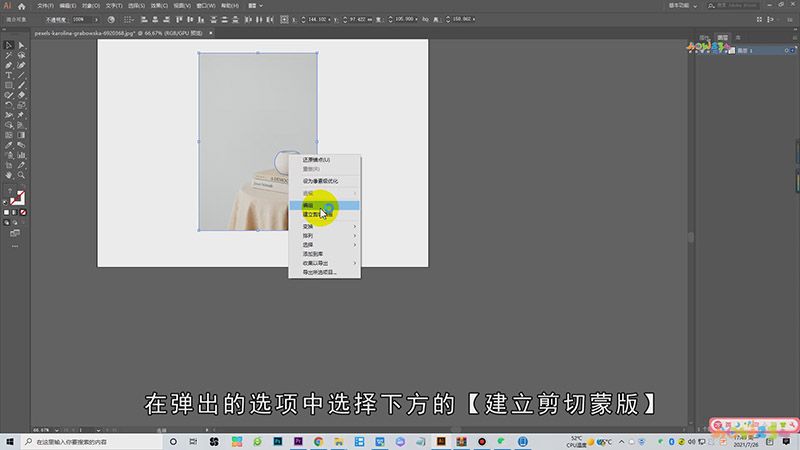Image resolution: width=800 pixels, height=450 pixels.
Task: Select the Rectangle tool
Action: pos(9,85)
